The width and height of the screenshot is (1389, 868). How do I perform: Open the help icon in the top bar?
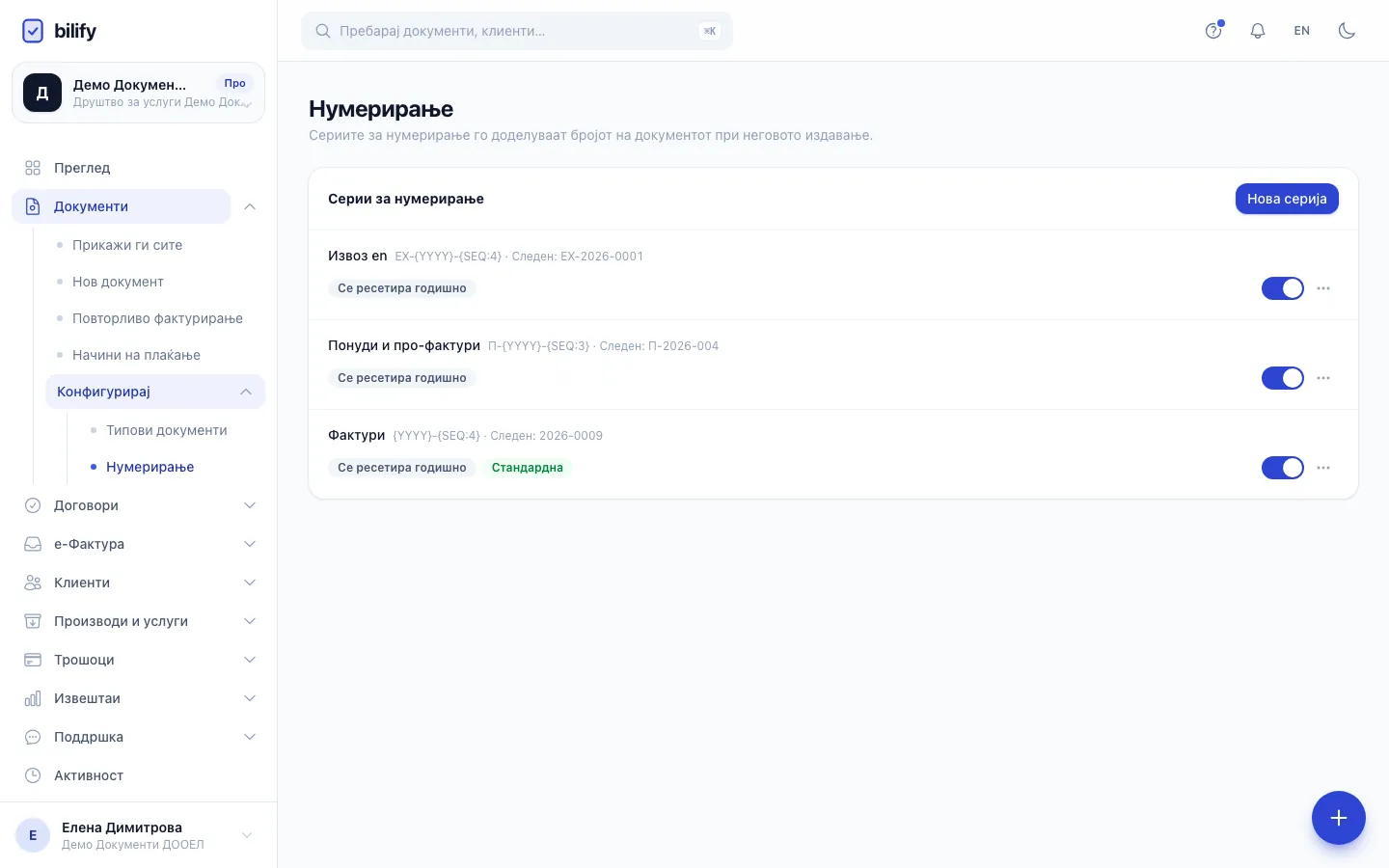point(1213,31)
